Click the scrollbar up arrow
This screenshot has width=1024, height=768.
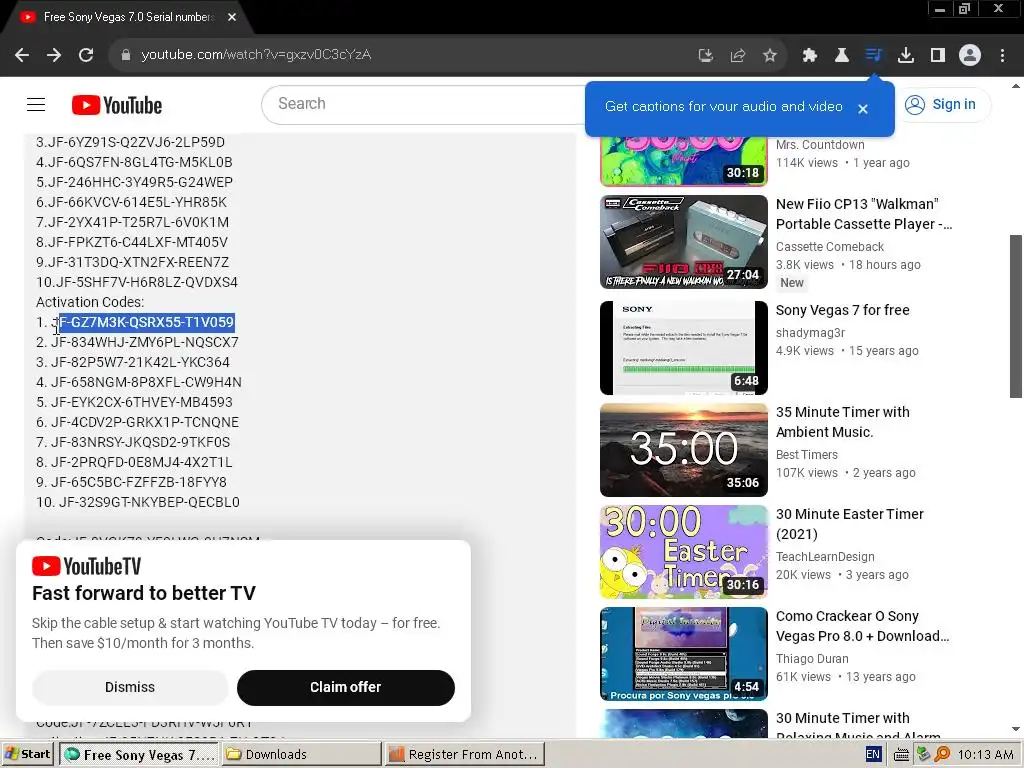(x=1016, y=86)
